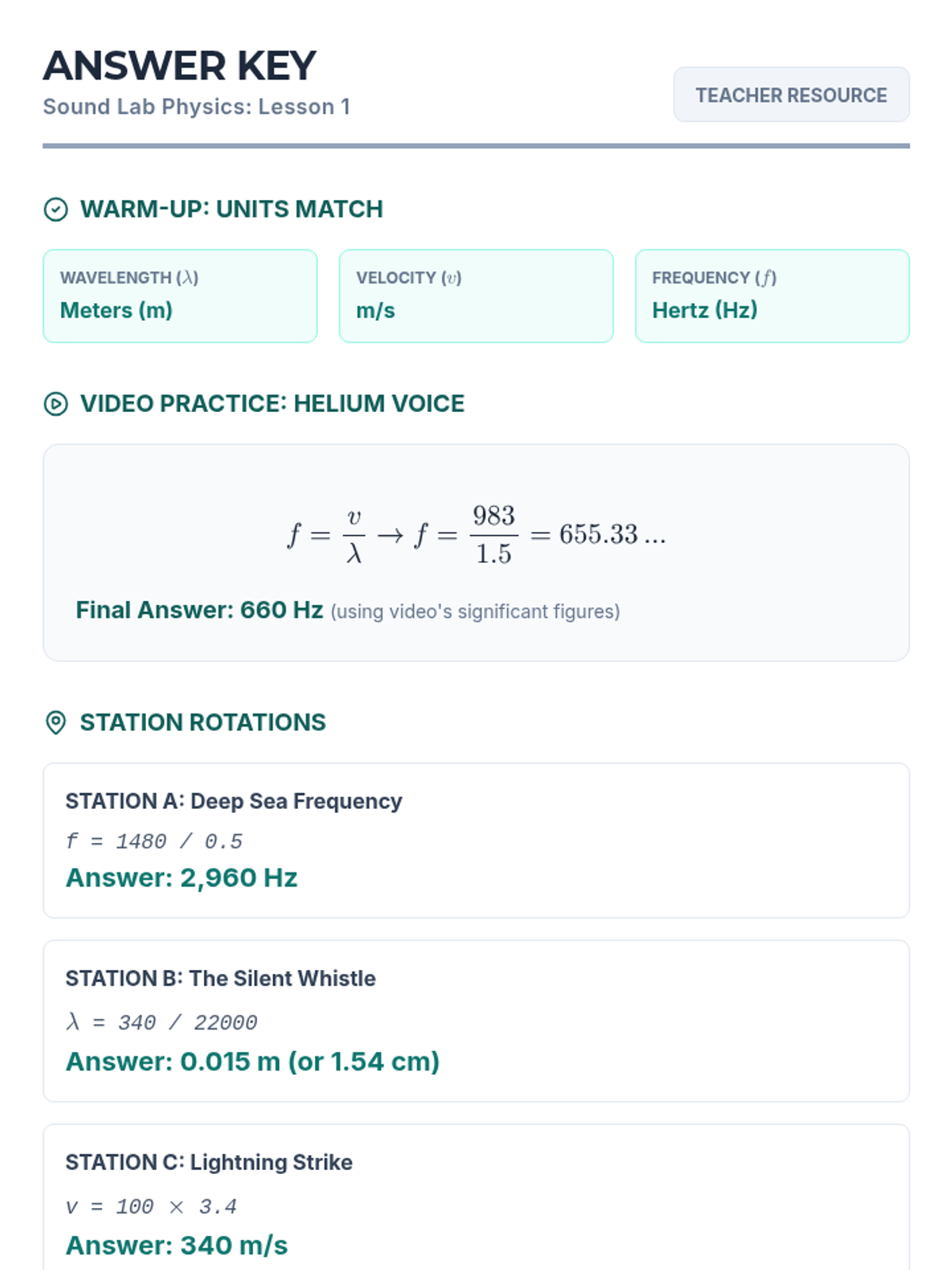Click the Sound Lab Physics Lesson 1 subtitle
Screen dimensions: 952x1270
tap(197, 107)
